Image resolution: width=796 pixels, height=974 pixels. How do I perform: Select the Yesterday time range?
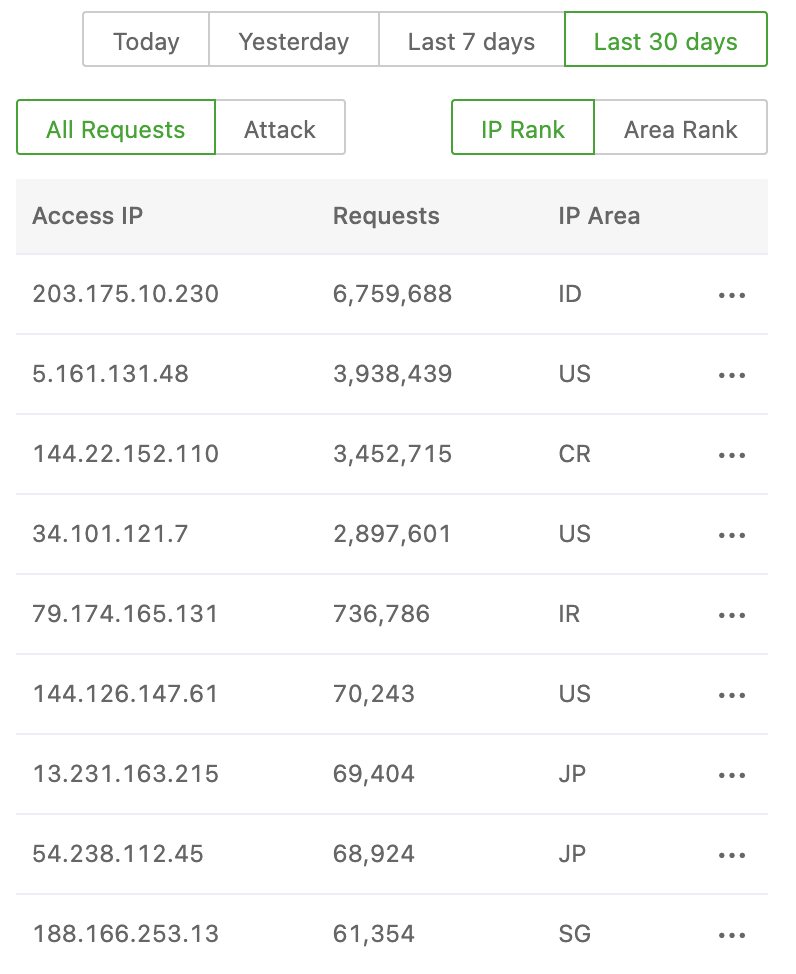tap(294, 40)
